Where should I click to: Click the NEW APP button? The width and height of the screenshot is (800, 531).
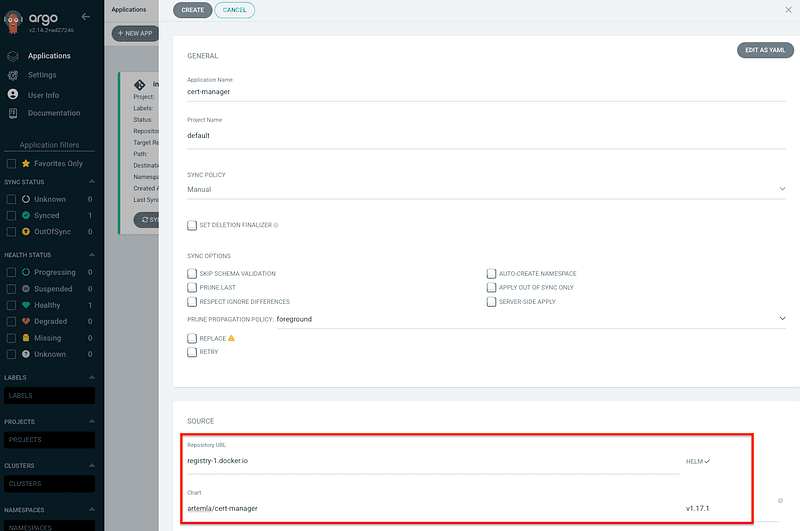[x=136, y=34]
